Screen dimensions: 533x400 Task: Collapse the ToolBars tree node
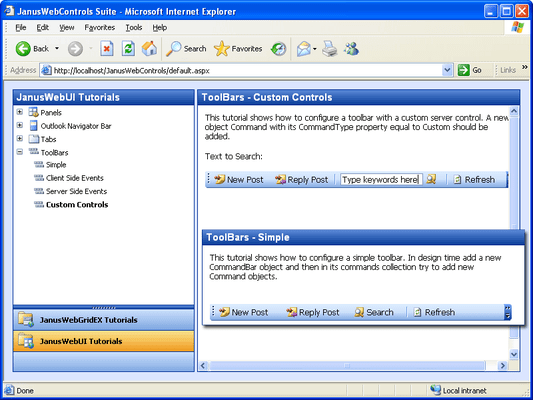click(20, 152)
